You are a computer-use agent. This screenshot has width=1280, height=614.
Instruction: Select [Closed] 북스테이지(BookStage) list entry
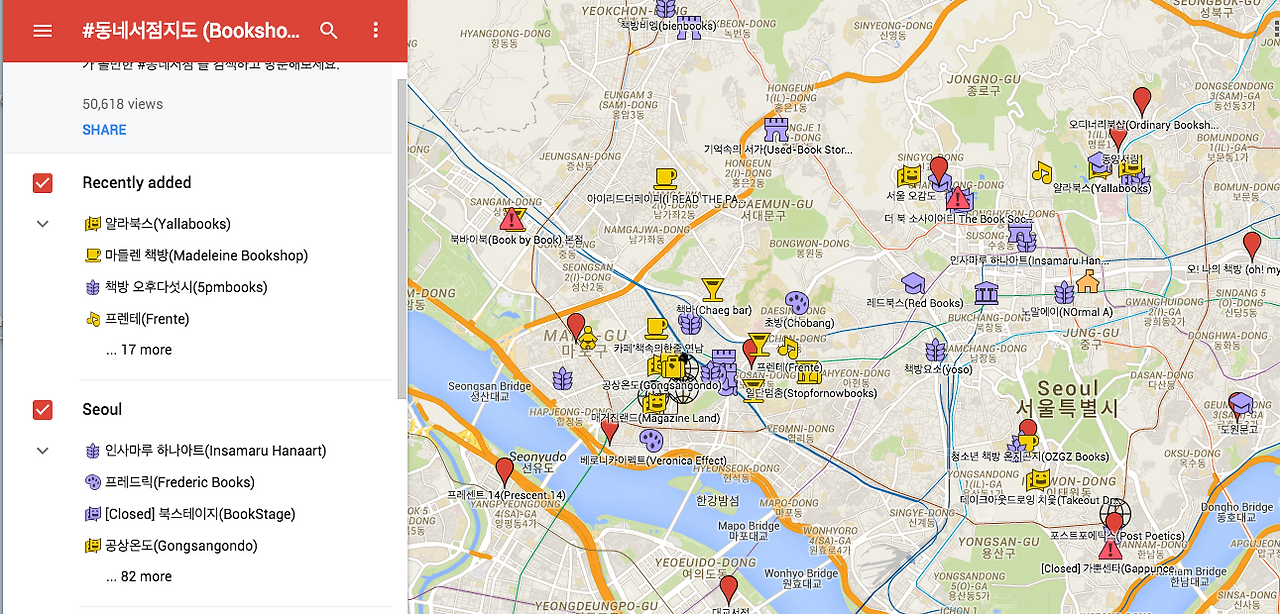[x=190, y=515]
